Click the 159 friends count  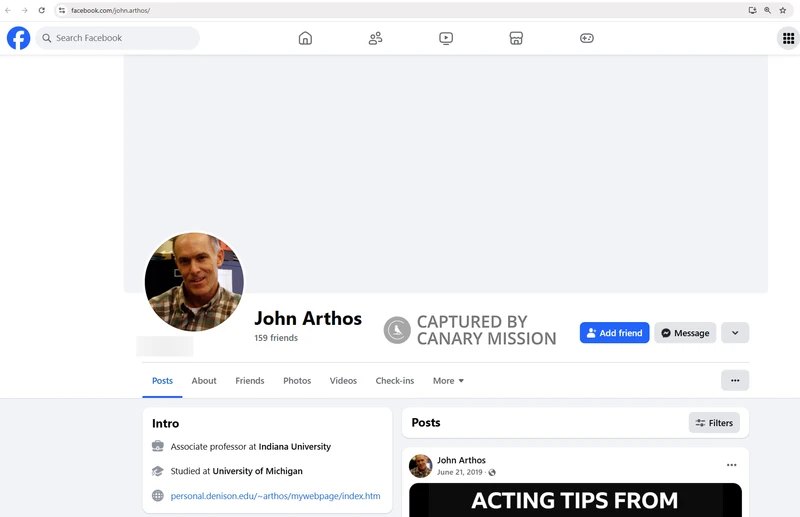pyautogui.click(x=276, y=338)
